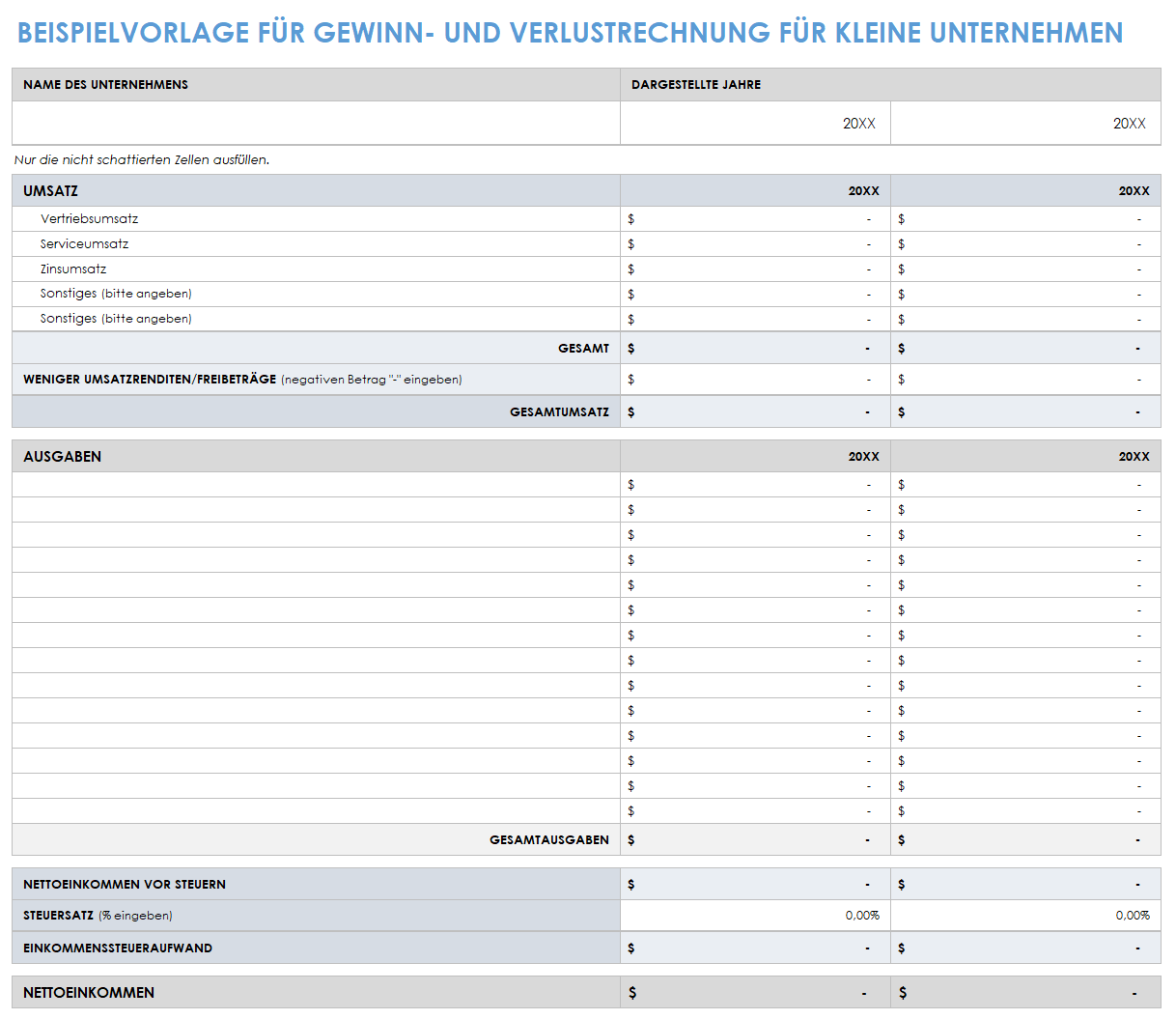1176x1019 pixels.
Task: Click the EINKOMMENSSTEUERAUFWAND amount cell
Action: click(754, 948)
